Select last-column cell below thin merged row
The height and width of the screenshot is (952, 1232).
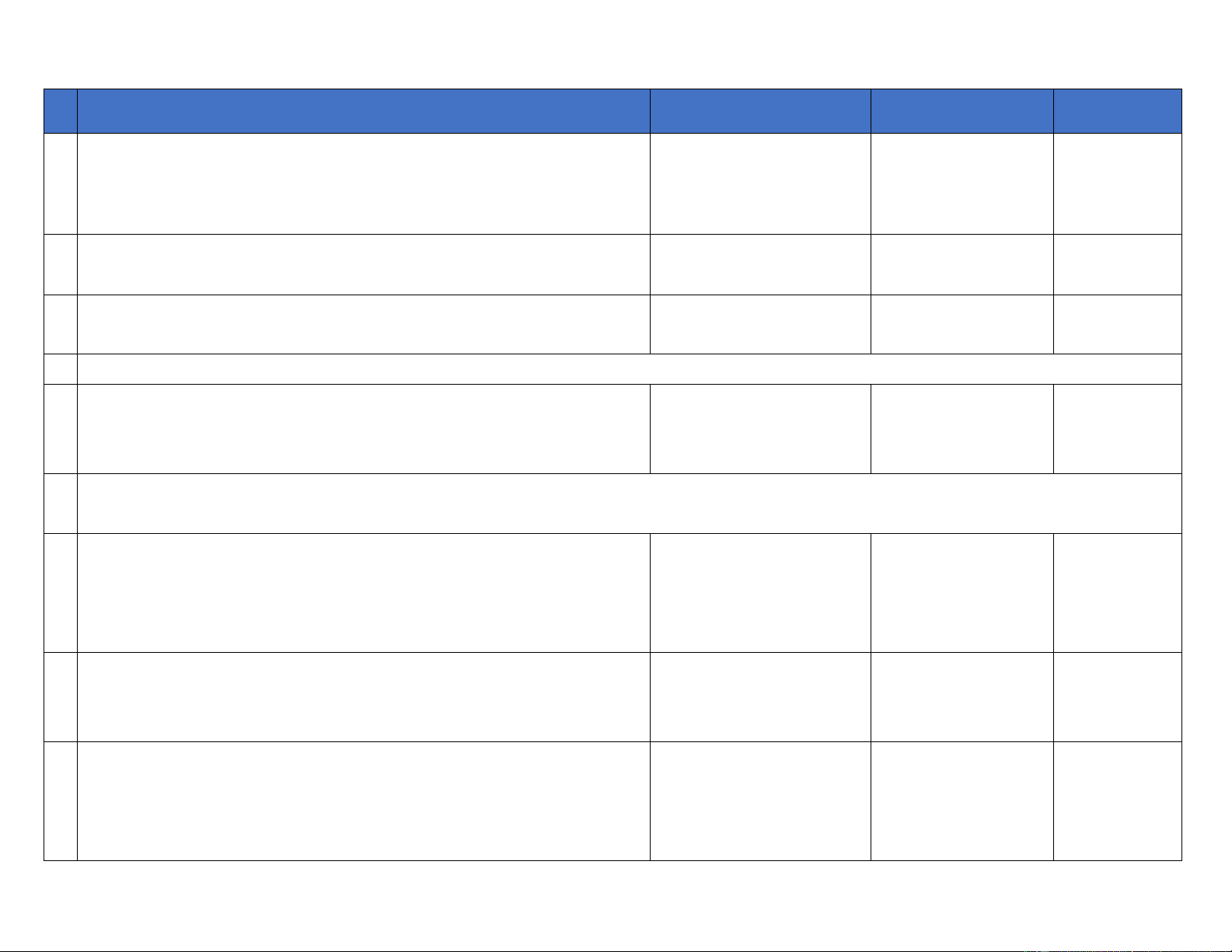tap(1117, 428)
